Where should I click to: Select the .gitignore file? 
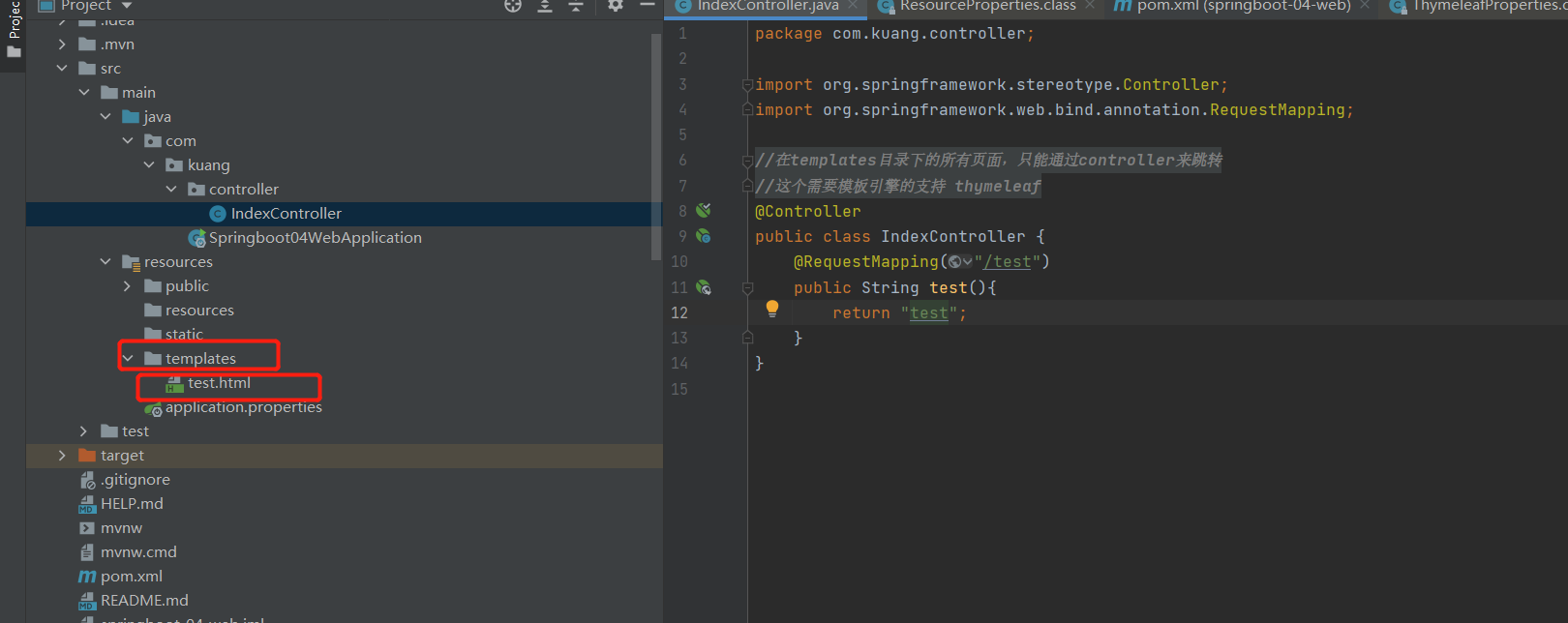pos(125,480)
